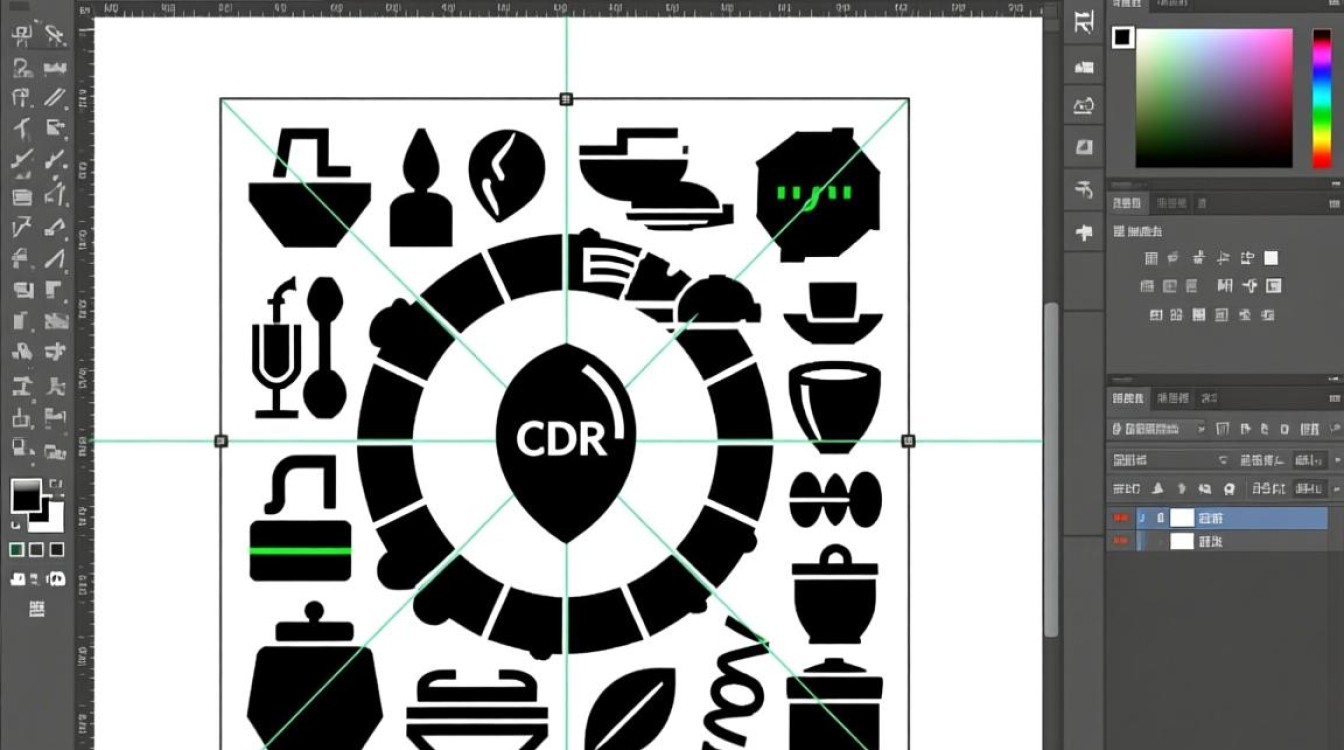Open the Opacity dropdown in Layers panel
Image resolution: width=1344 pixels, height=750 pixels.
point(1312,459)
